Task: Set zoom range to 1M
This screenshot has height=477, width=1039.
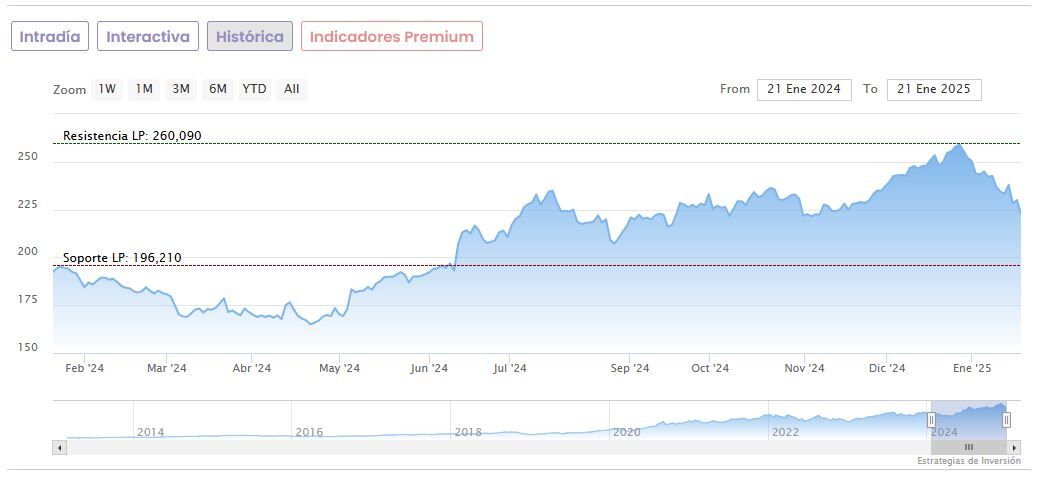Action: pyautogui.click(x=144, y=89)
